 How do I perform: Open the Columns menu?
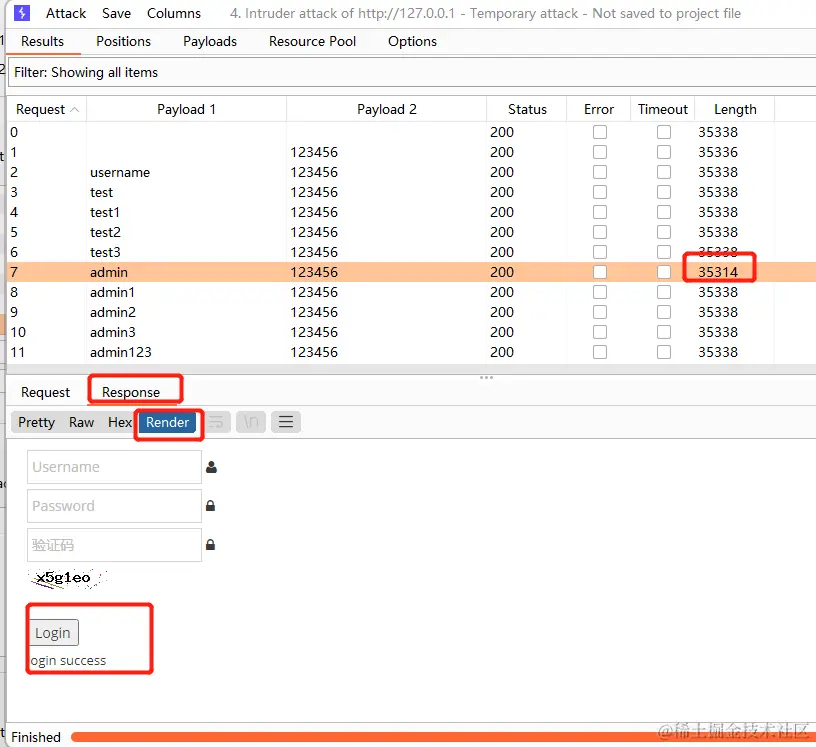click(174, 13)
